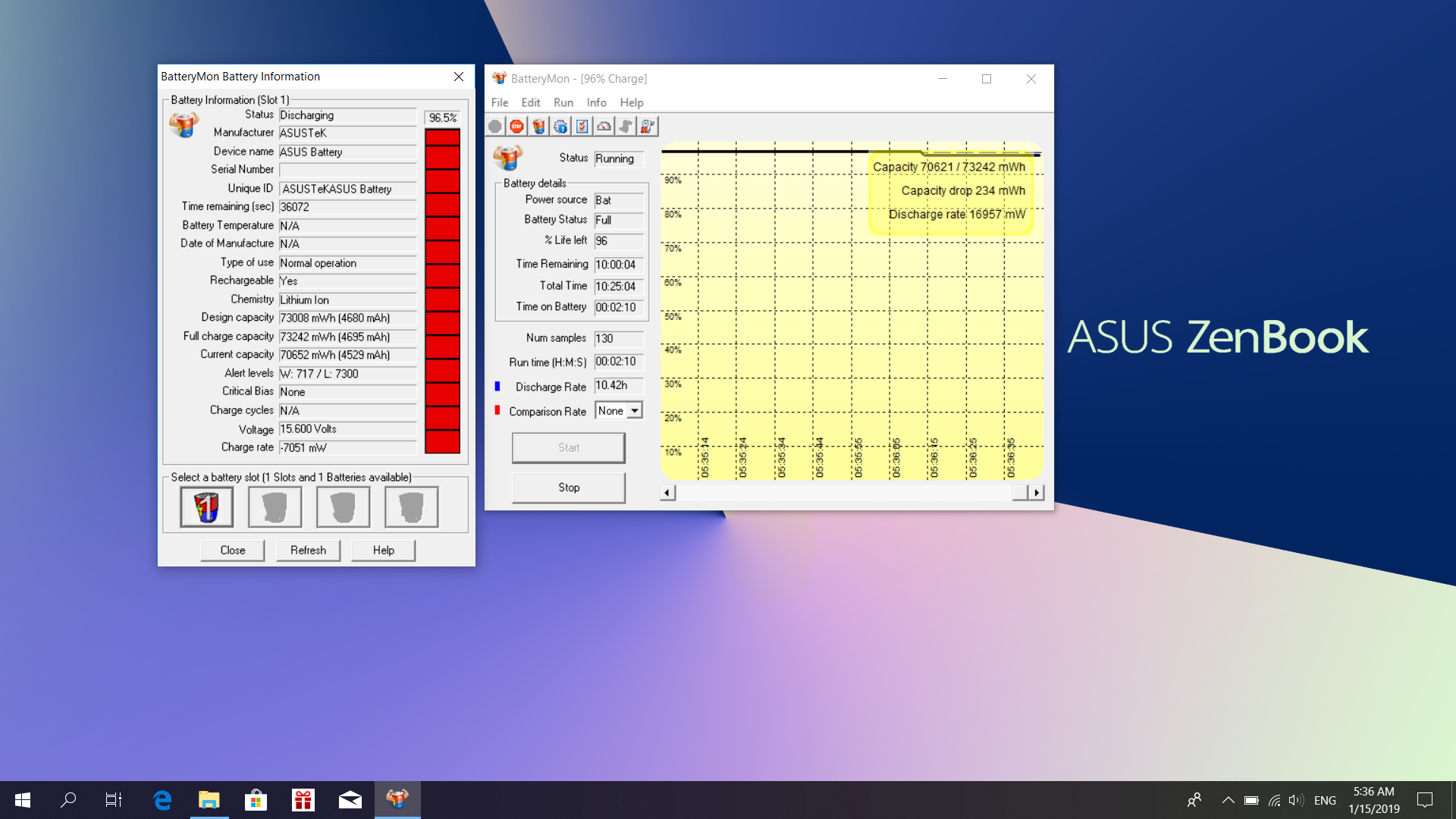The height and width of the screenshot is (819, 1456).
Task: Refresh the battery information
Action: tap(308, 551)
